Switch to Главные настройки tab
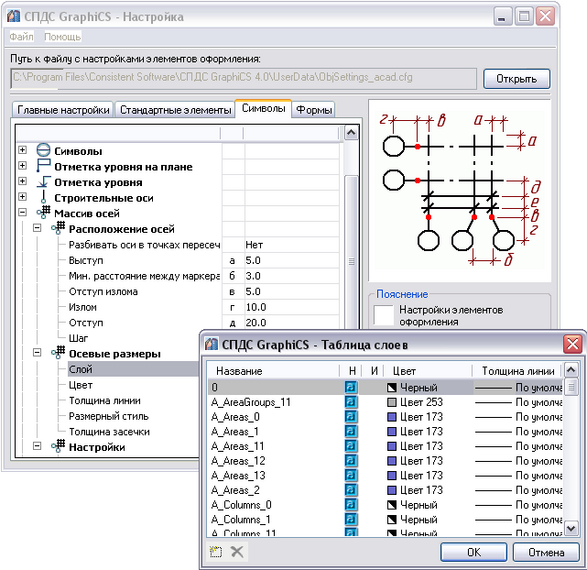The image size is (587, 570). tap(63, 110)
